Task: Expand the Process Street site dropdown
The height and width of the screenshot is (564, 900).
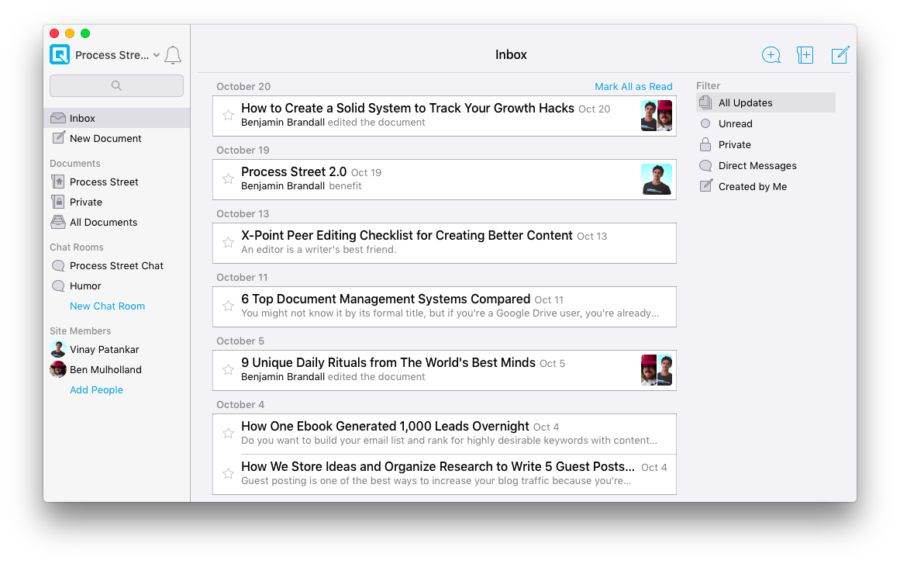Action: point(156,55)
